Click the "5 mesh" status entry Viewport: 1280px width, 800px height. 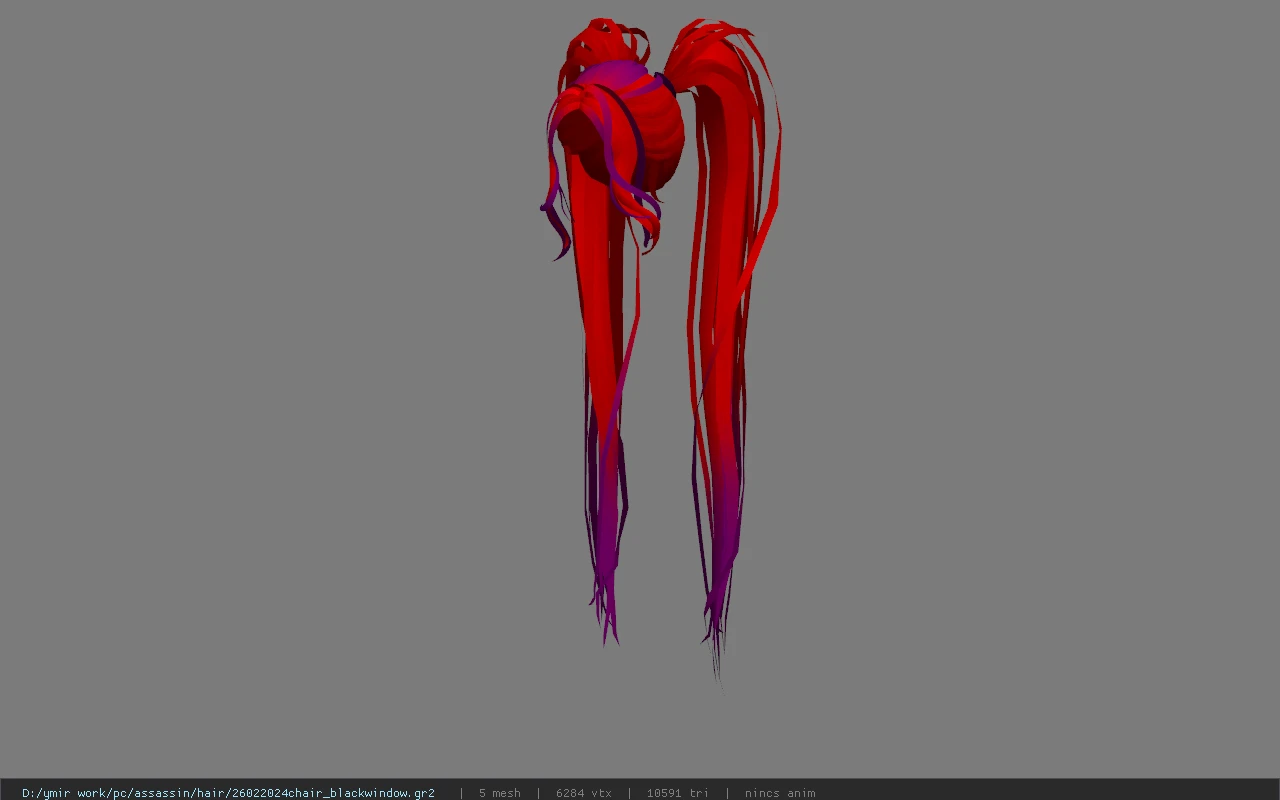coord(499,793)
